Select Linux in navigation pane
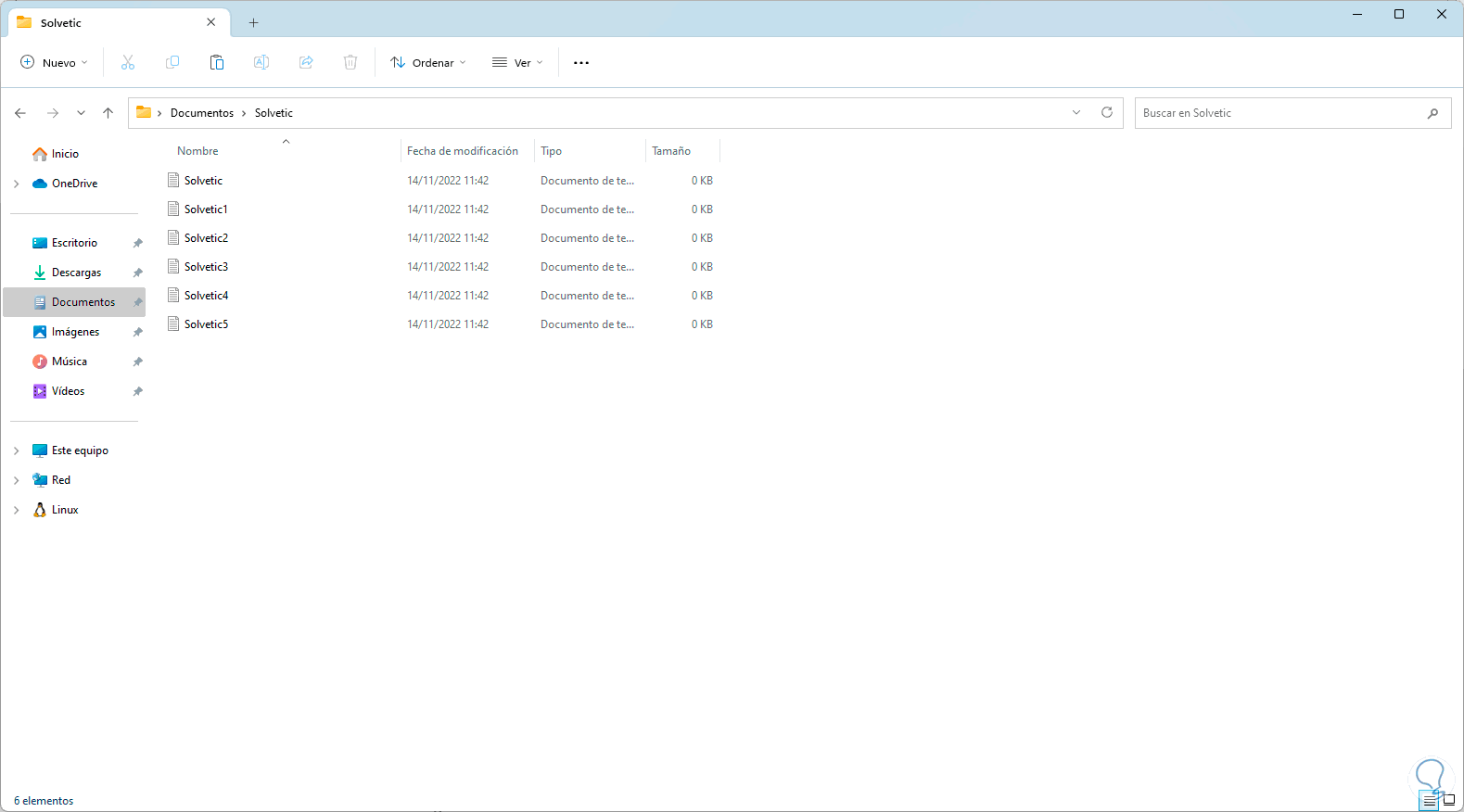 click(65, 510)
